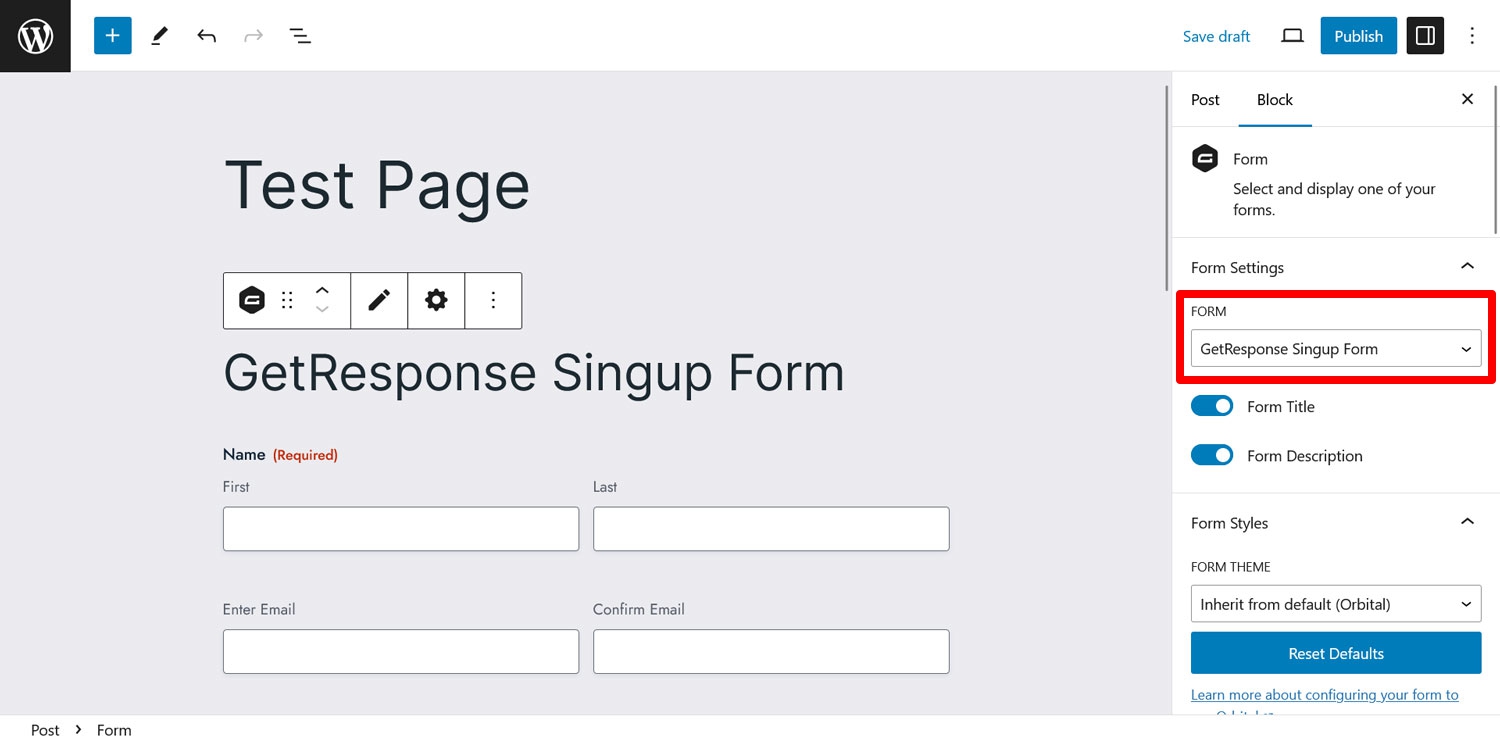
Task: Open the block inserter plus button
Action: tap(113, 36)
